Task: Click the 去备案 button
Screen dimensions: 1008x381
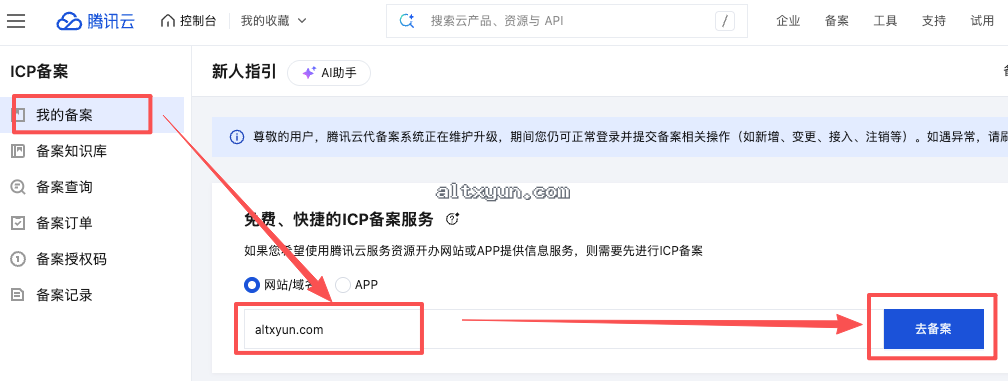Action: 933,329
